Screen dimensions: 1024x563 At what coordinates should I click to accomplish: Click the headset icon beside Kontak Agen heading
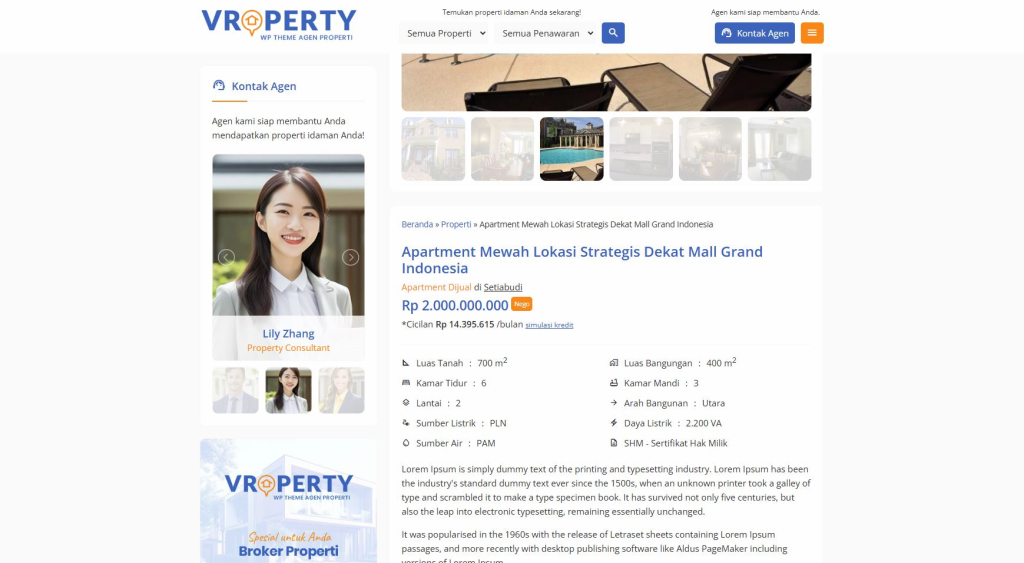(219, 86)
